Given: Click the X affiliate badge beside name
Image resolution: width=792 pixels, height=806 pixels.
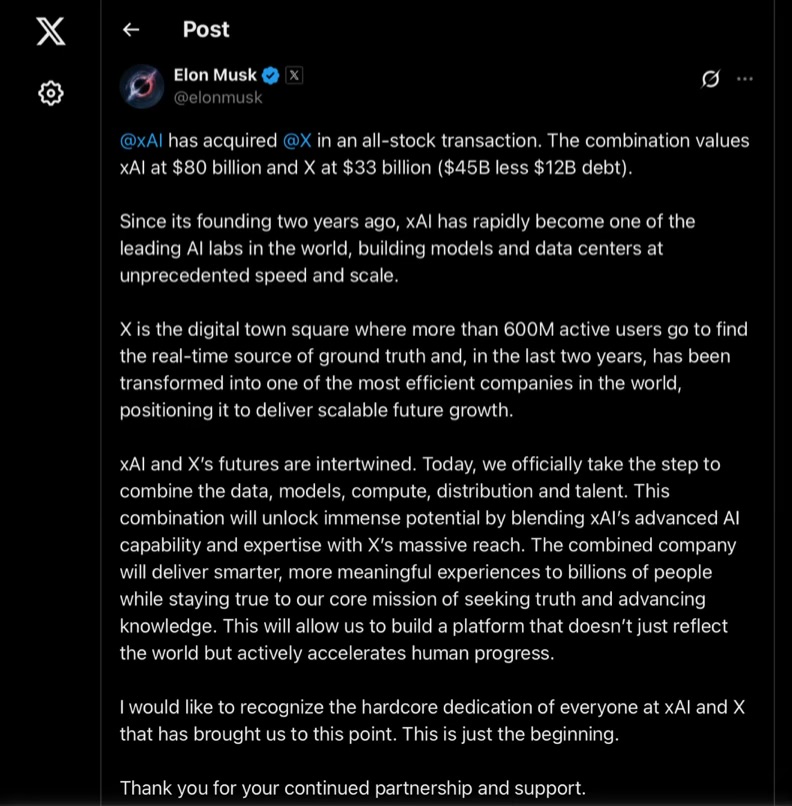Looking at the screenshot, I should [294, 75].
